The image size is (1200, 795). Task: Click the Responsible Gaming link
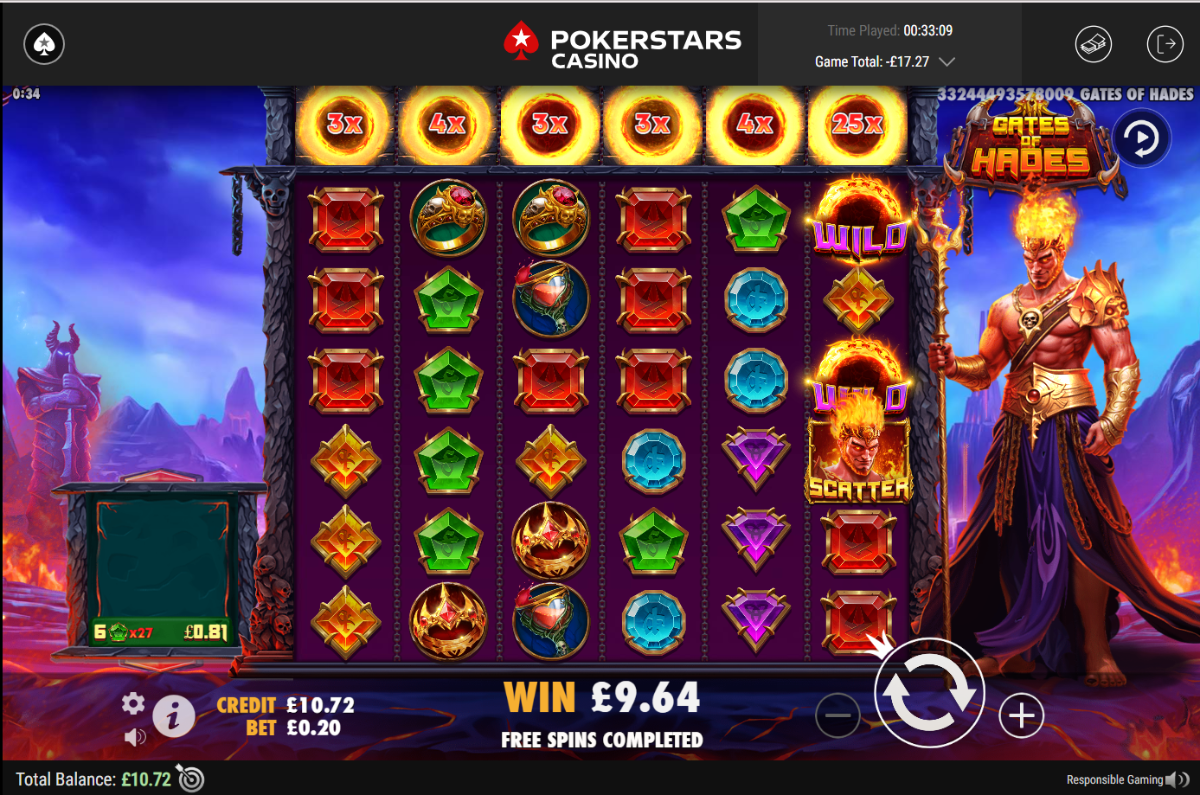[1114, 780]
